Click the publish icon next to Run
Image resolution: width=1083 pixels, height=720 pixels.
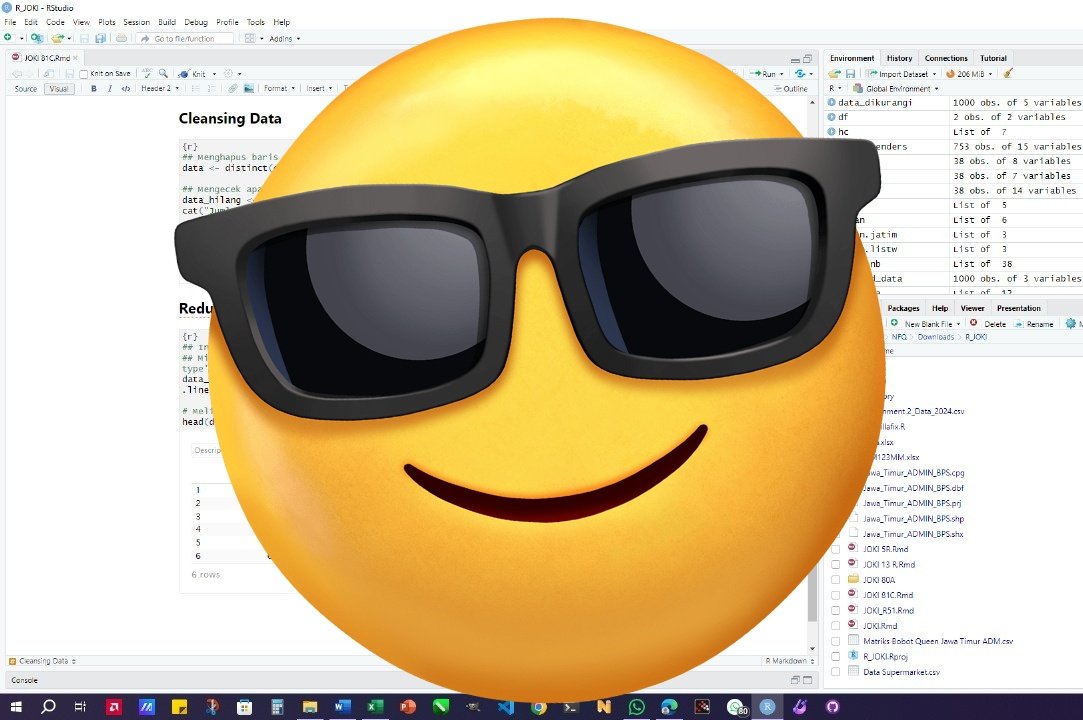[x=800, y=73]
